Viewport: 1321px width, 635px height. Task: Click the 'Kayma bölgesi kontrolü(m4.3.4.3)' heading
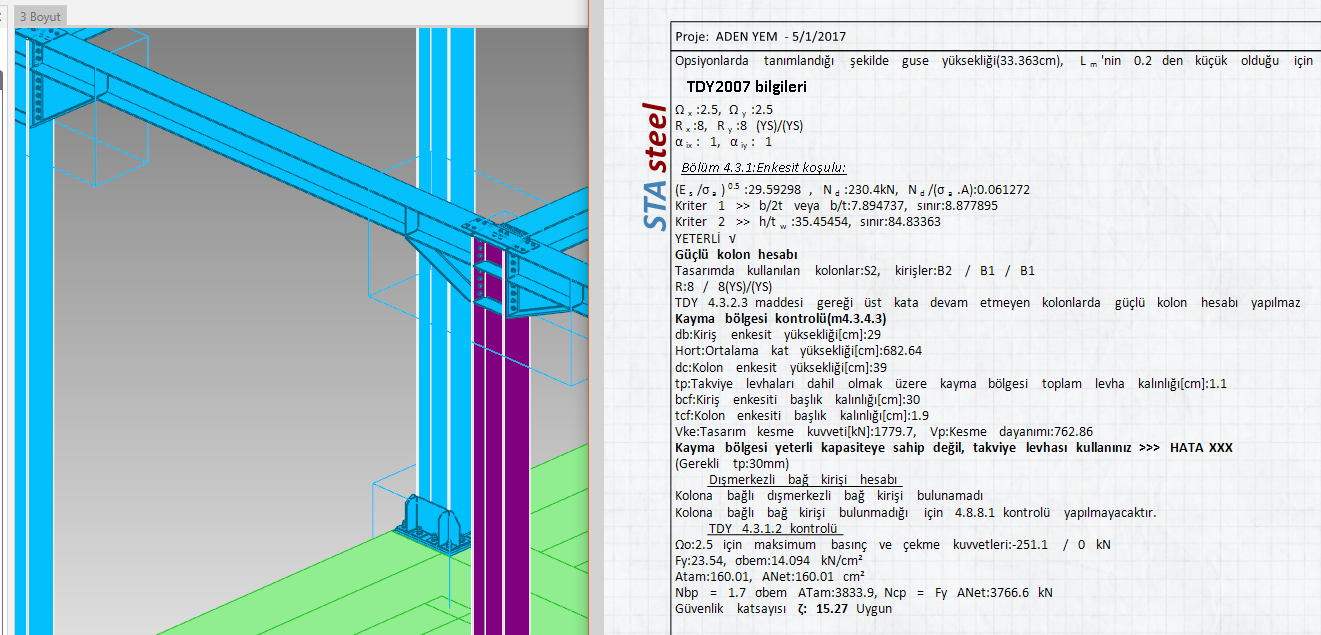click(x=780, y=318)
